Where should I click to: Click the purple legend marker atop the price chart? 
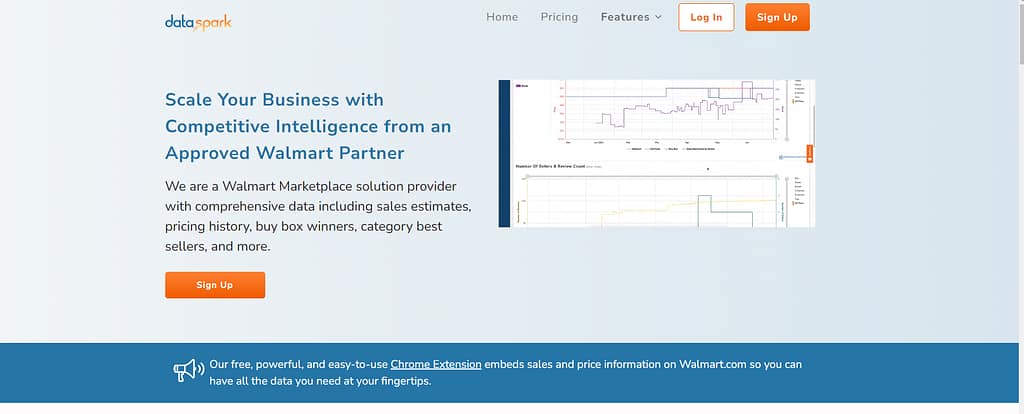click(521, 86)
